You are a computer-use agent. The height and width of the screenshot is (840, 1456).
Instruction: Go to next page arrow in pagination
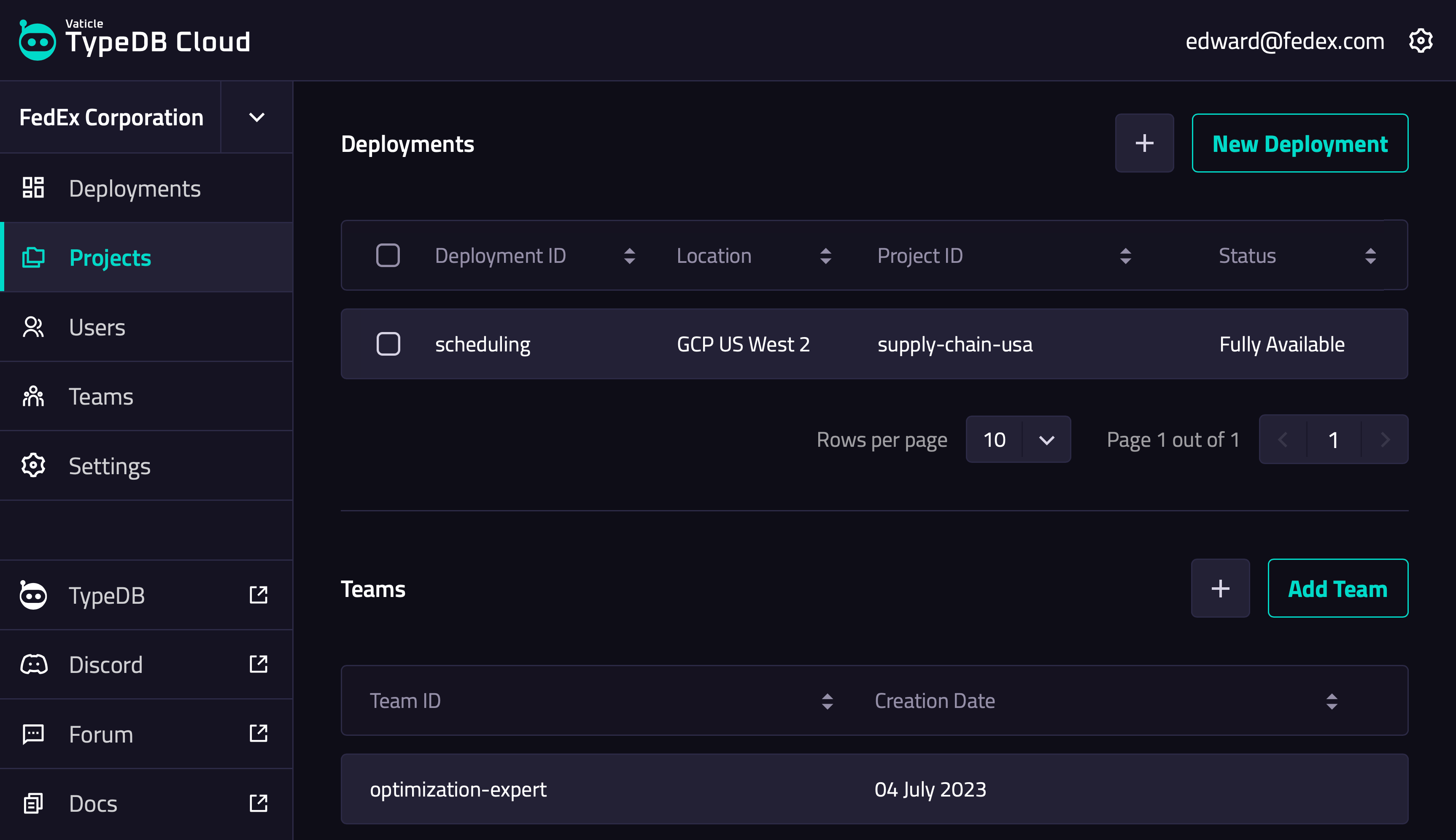(x=1385, y=440)
